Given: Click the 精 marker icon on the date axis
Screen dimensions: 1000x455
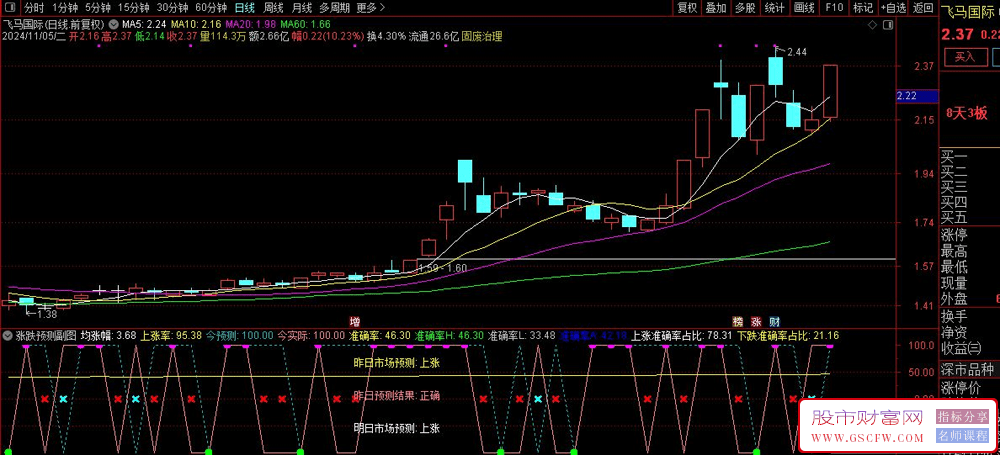Looking at the screenshot, I should tap(738, 322).
